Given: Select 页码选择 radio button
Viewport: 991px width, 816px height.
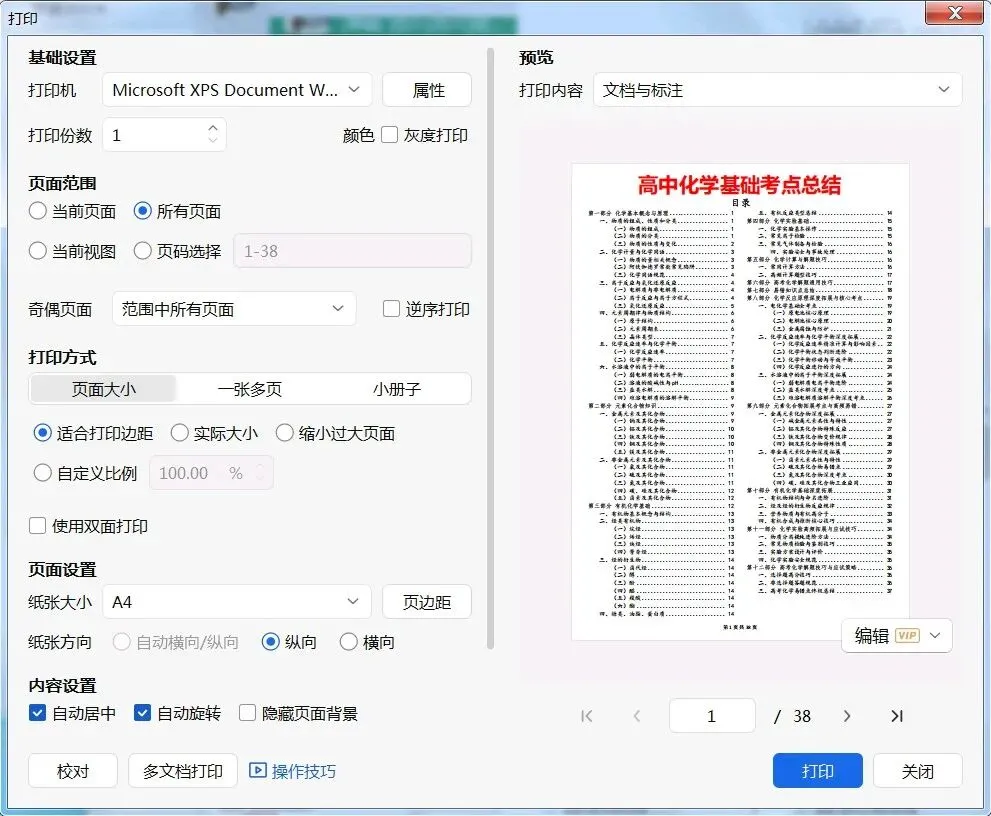Looking at the screenshot, I should [x=142, y=251].
